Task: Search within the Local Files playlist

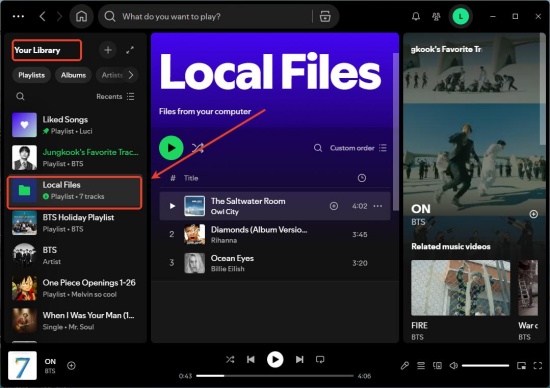Action: click(318, 148)
